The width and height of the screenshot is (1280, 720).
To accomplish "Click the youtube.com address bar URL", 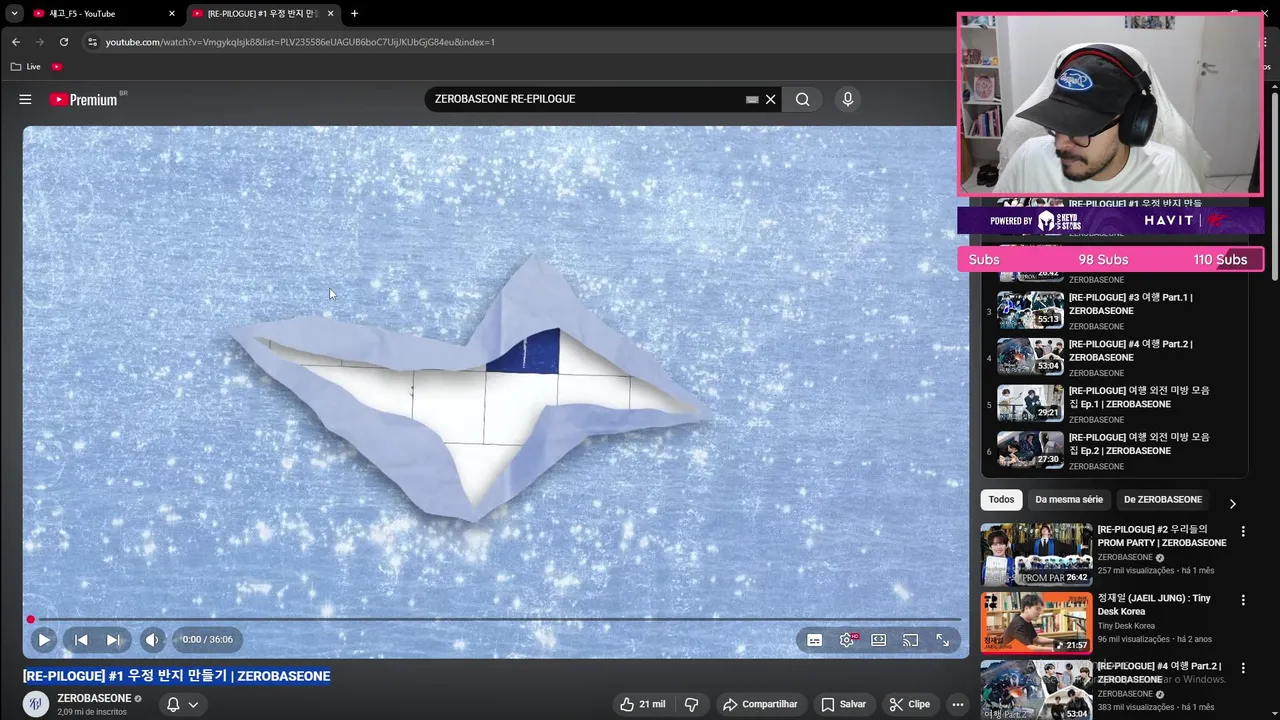I will (300, 42).
